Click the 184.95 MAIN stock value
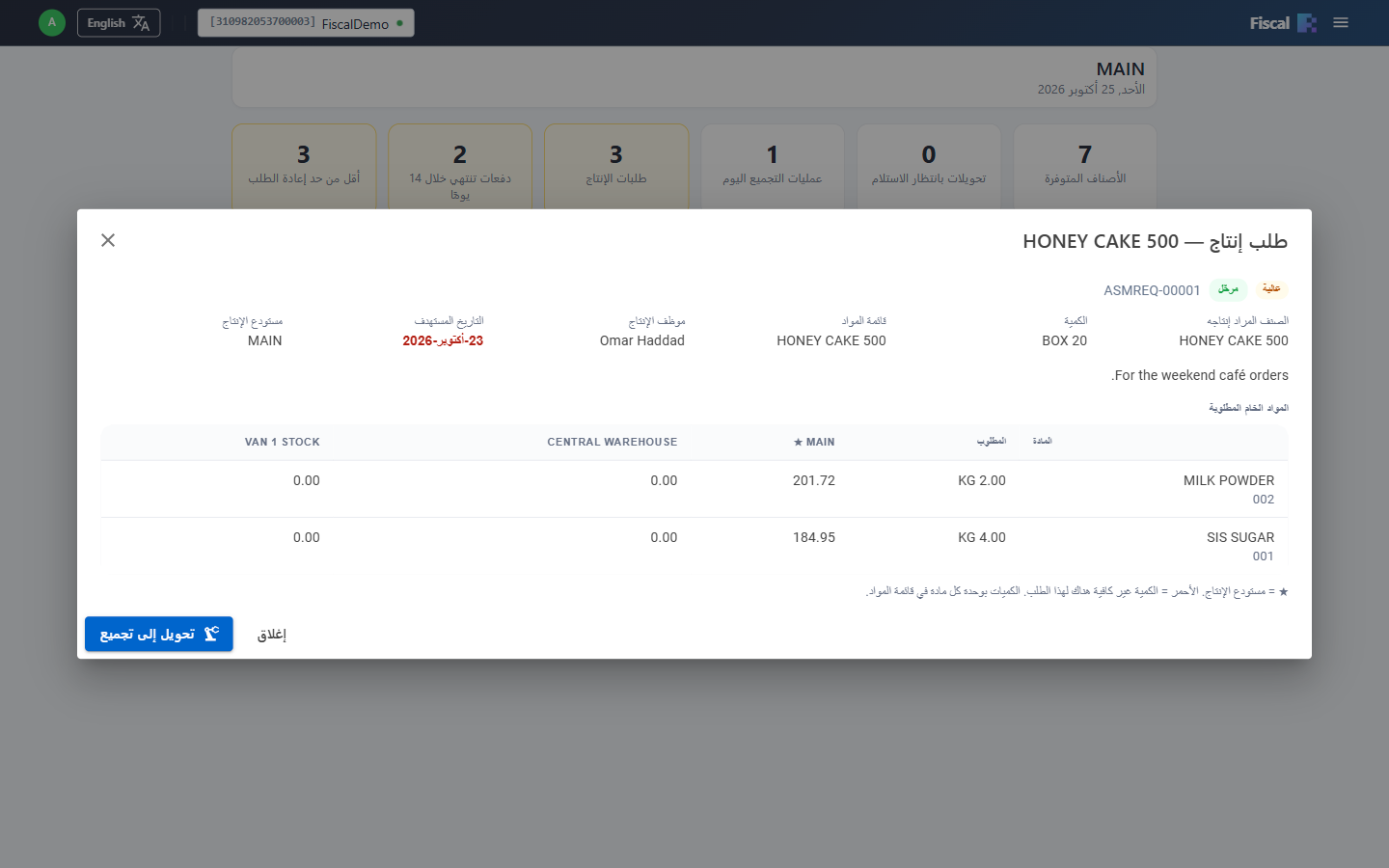1389x868 pixels. (814, 537)
